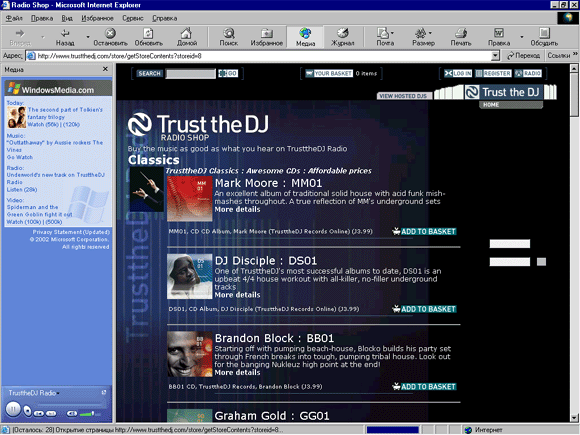The width and height of the screenshot is (580, 435).
Task: Open the Сервис menu
Action: point(132,18)
